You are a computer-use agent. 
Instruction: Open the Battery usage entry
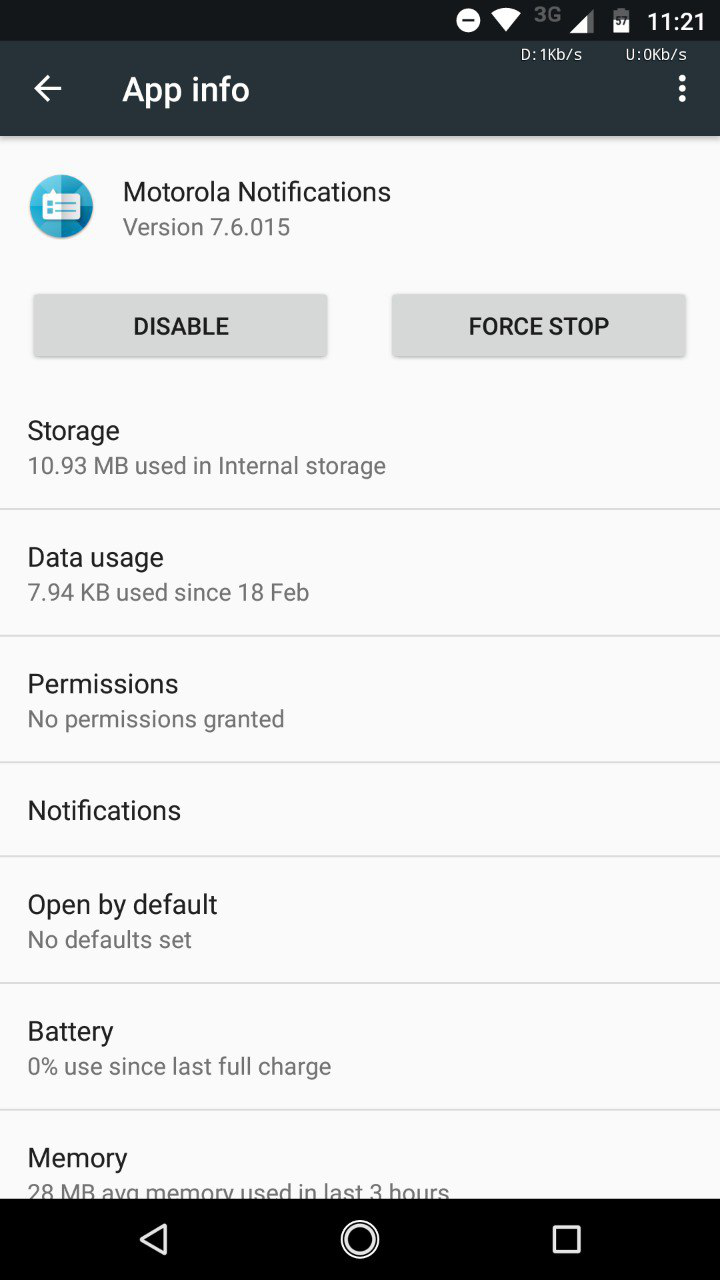pos(360,1047)
